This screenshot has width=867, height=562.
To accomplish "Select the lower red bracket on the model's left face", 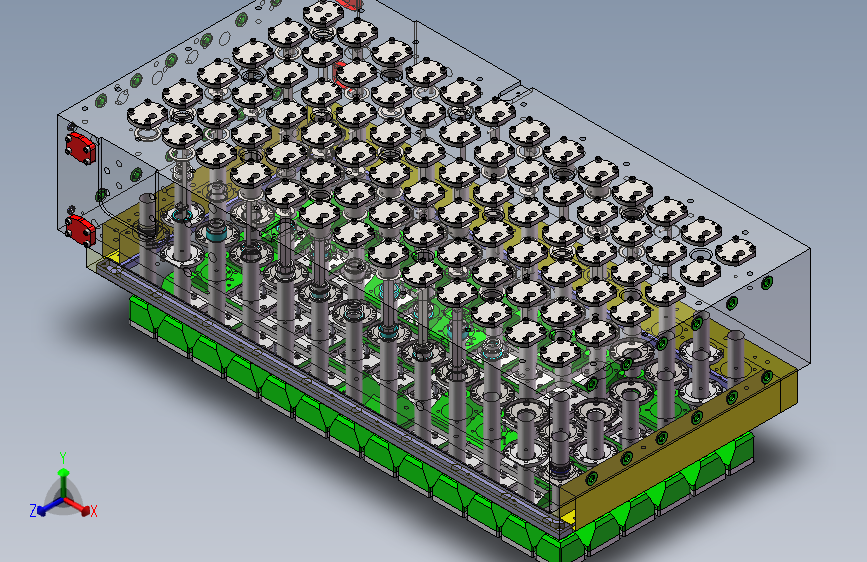I will [x=81, y=230].
